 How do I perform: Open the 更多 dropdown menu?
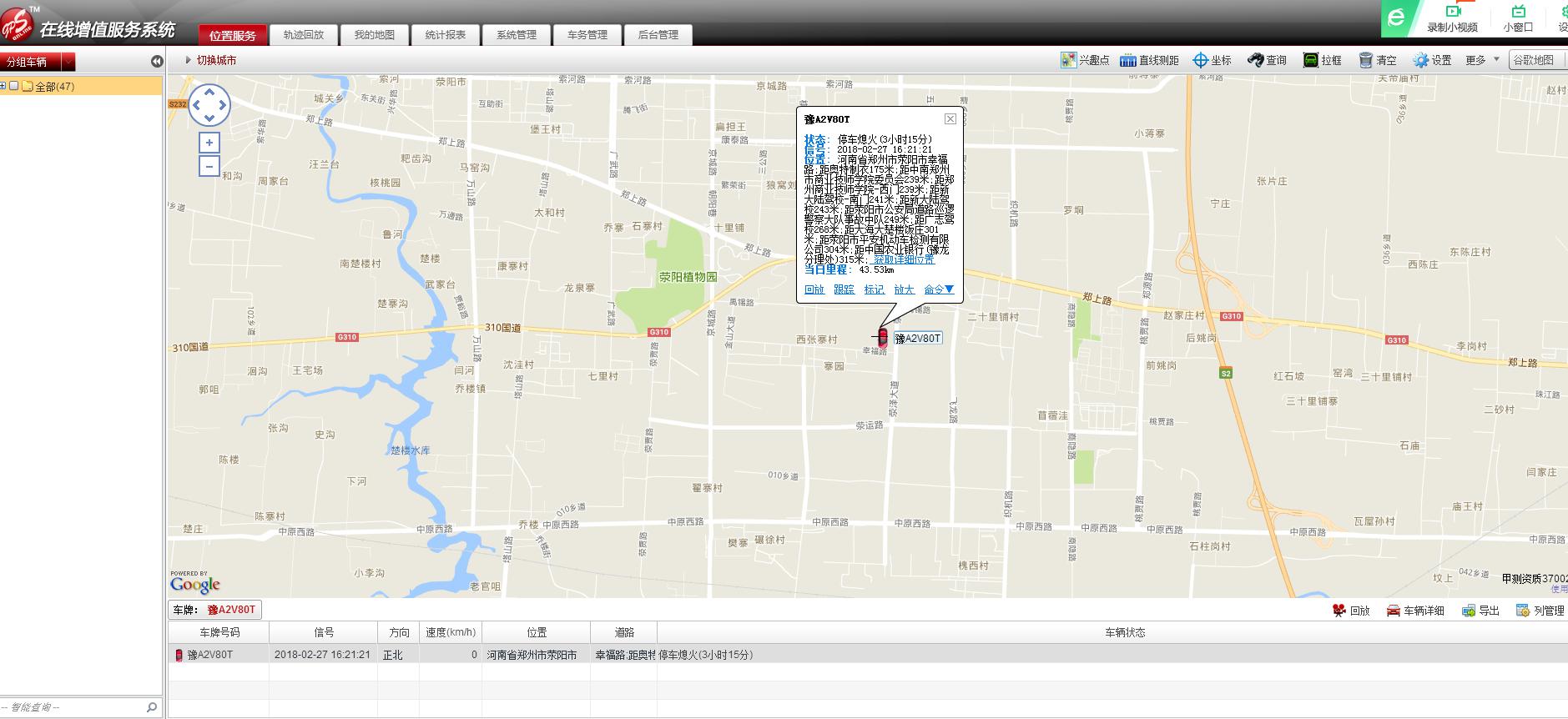click(1482, 60)
